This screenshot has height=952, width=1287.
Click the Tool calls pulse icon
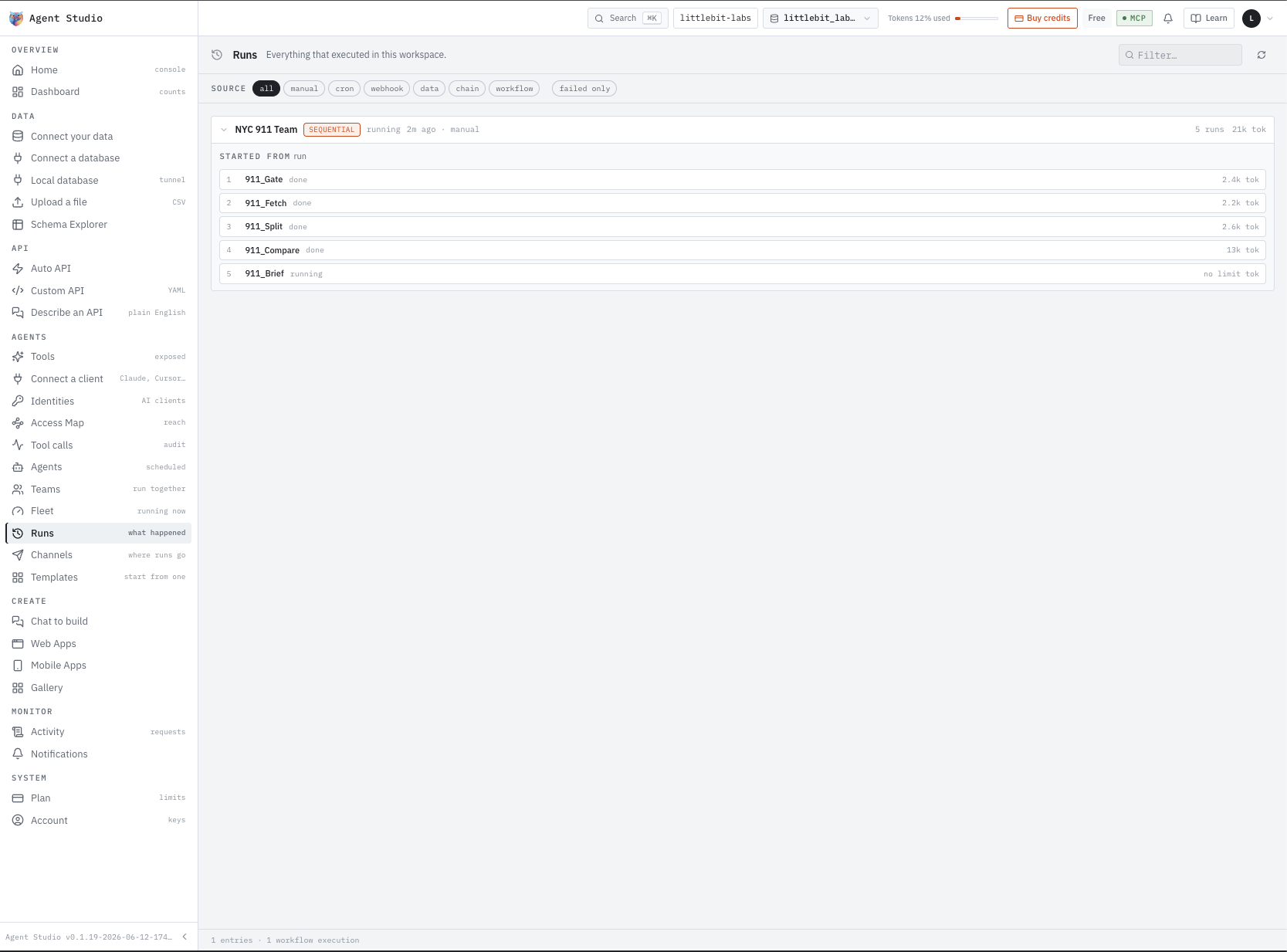[18, 446]
